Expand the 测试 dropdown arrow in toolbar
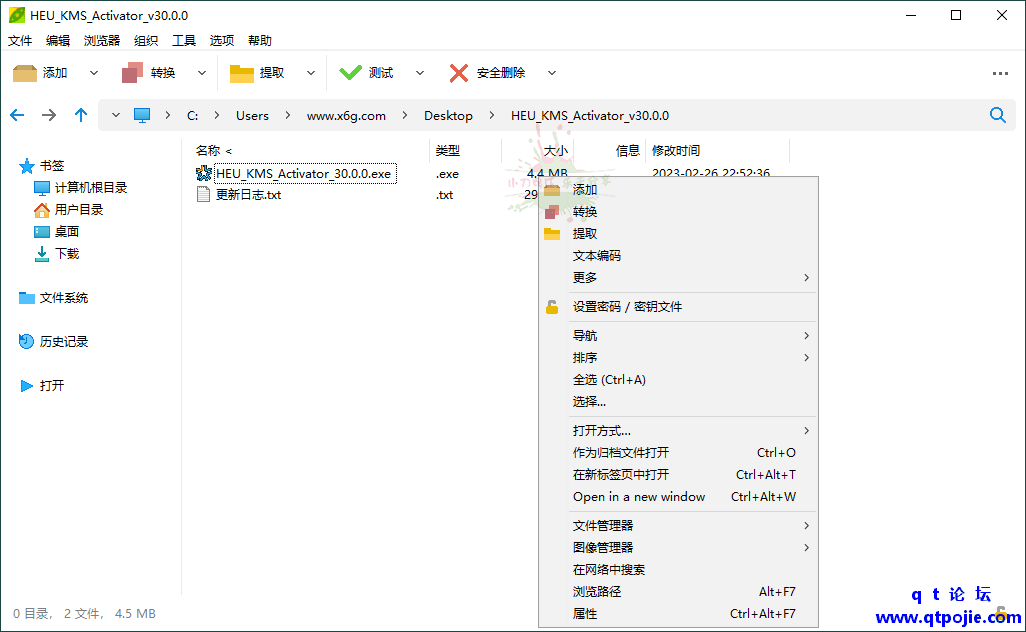This screenshot has height=632, width=1026. coord(419,73)
